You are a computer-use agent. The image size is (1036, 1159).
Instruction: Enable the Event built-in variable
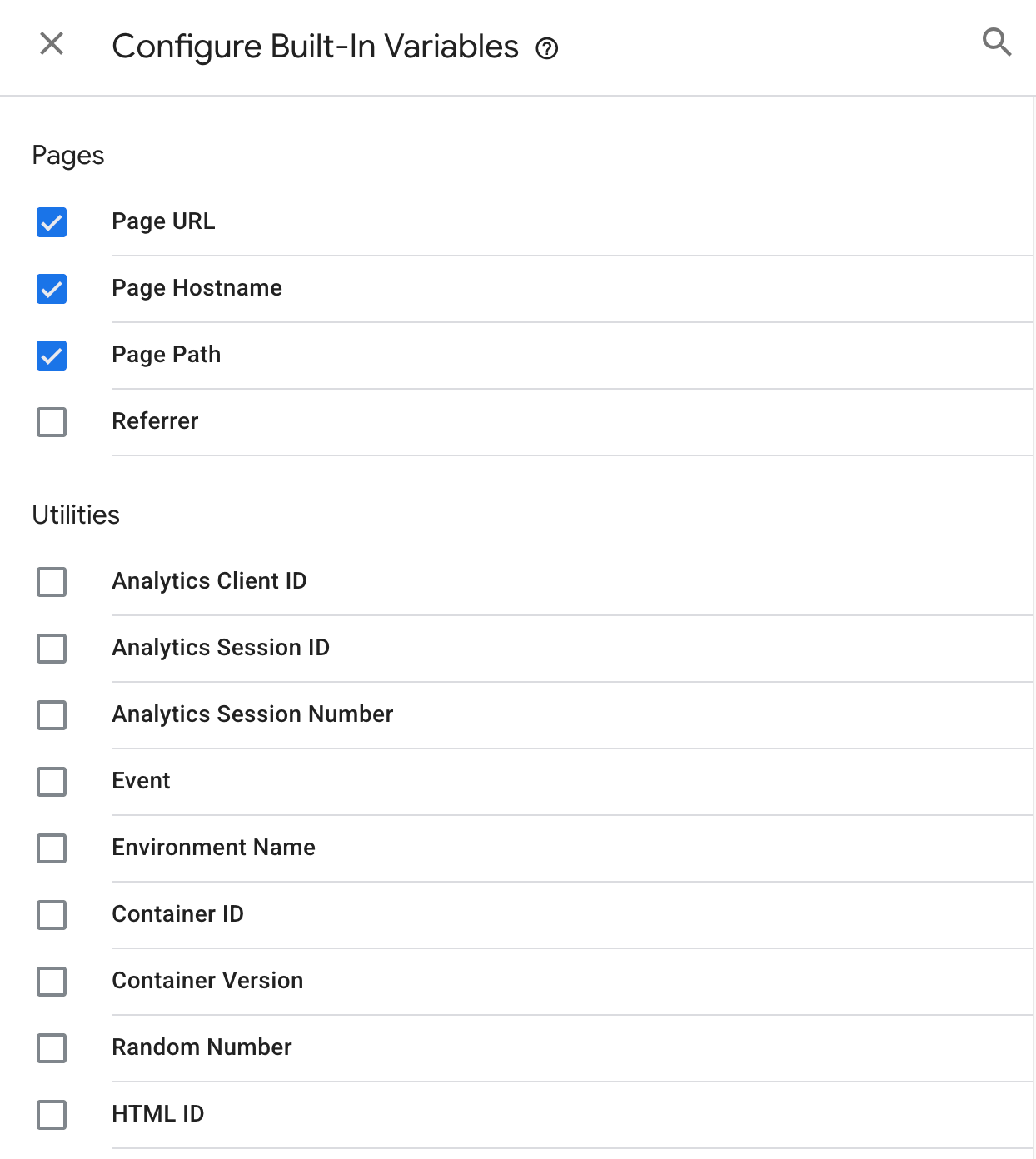[x=51, y=782]
